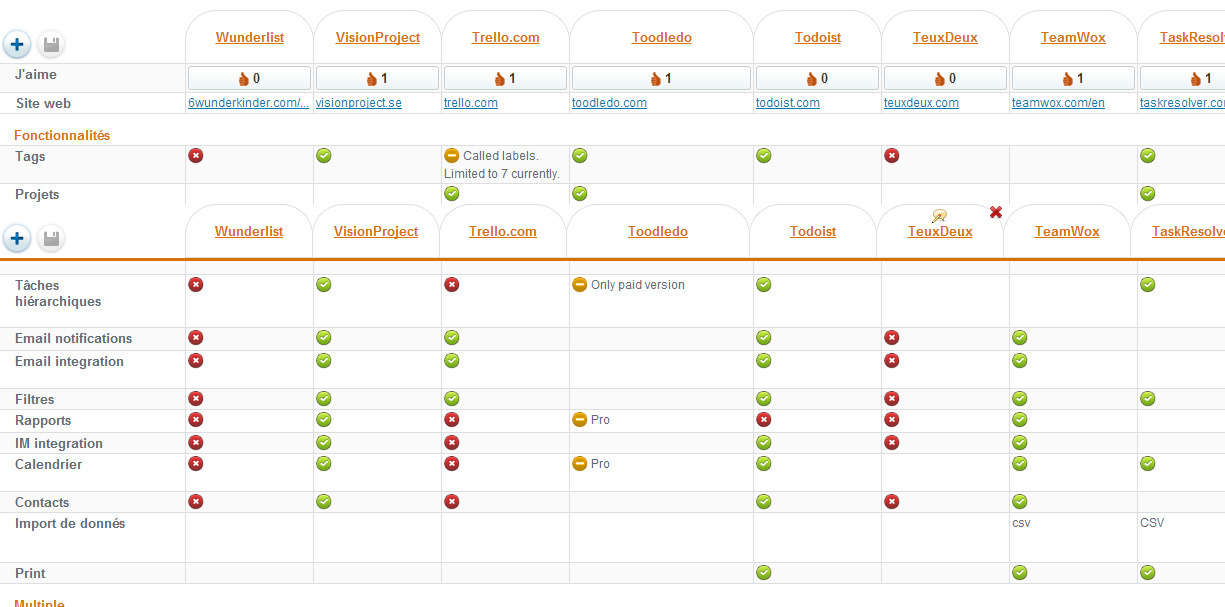Image resolution: width=1225 pixels, height=607 pixels.
Task: Click the orange partial icon in Trello Tags cell
Action: tap(452, 156)
